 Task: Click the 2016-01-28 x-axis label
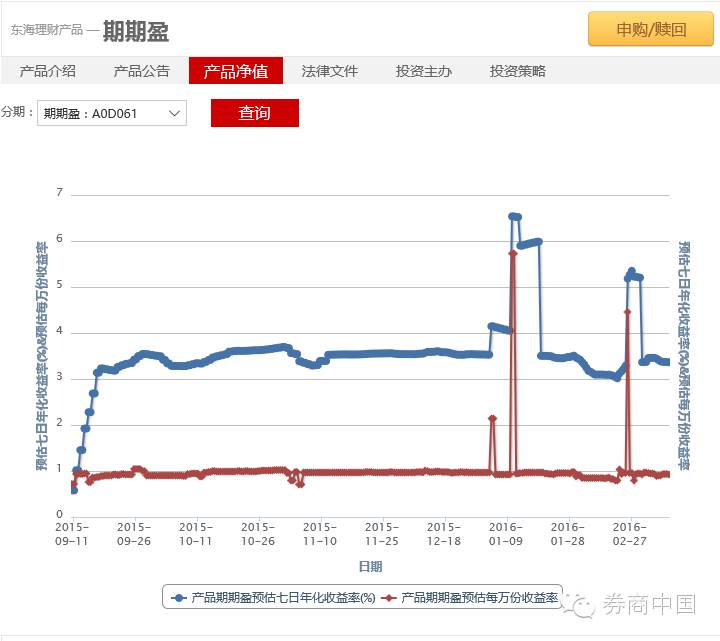(568, 534)
